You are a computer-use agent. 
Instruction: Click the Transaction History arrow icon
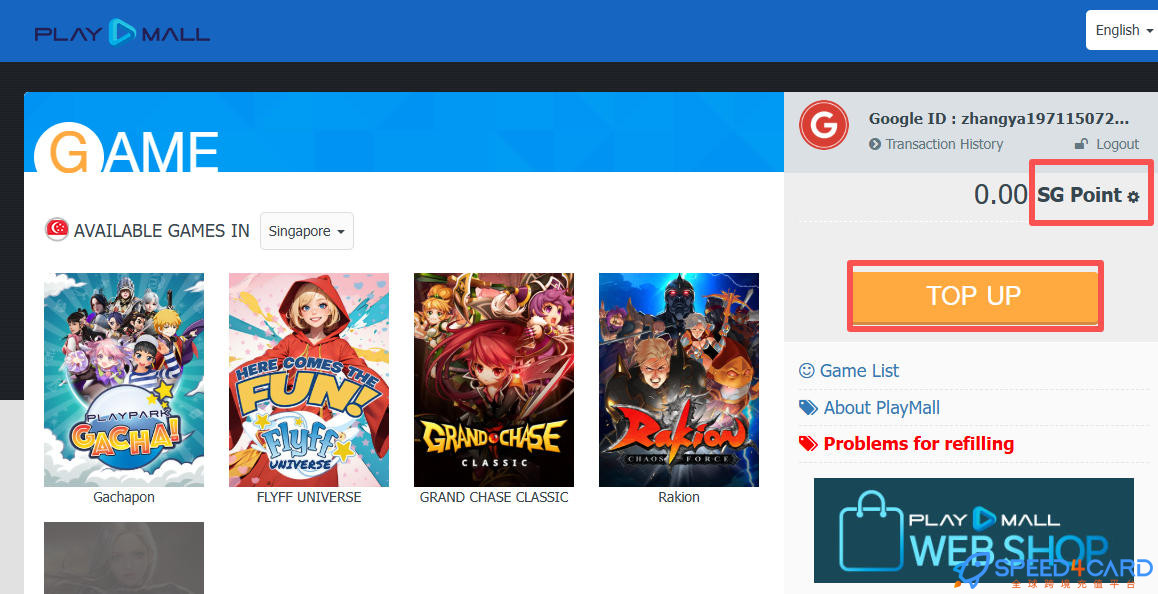coord(875,144)
